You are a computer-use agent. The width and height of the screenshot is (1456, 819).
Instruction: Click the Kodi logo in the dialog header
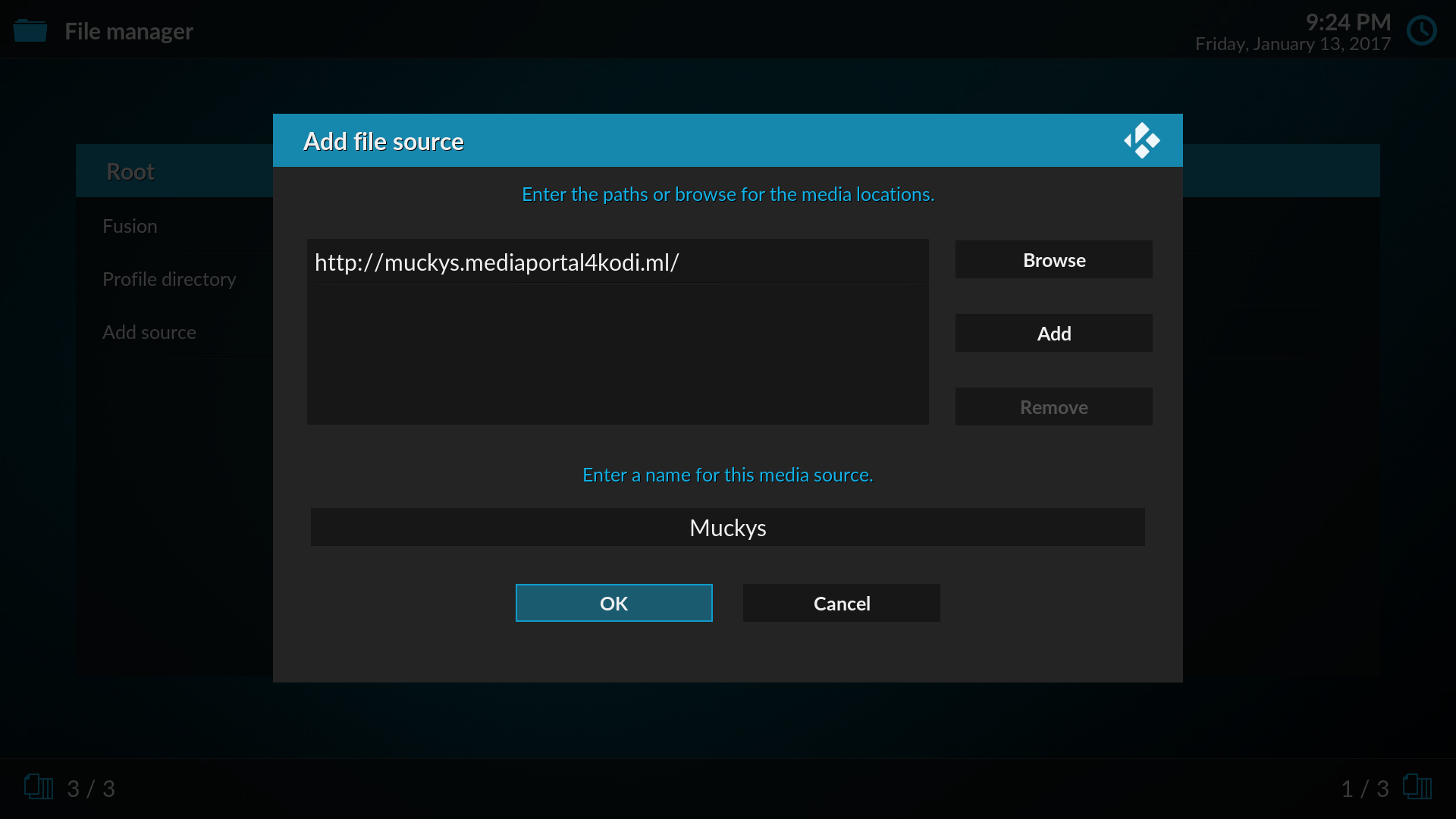click(1141, 140)
